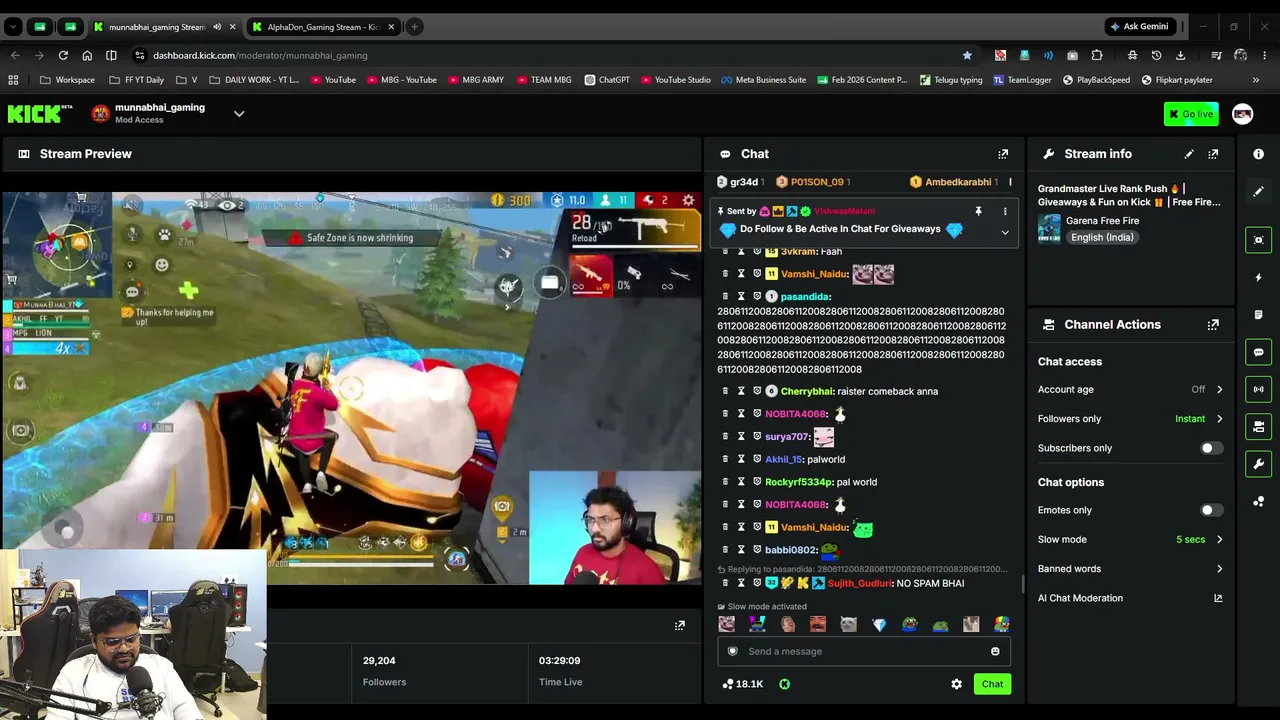
Task: Click the lightning bolt sidebar icon
Action: tap(1258, 277)
